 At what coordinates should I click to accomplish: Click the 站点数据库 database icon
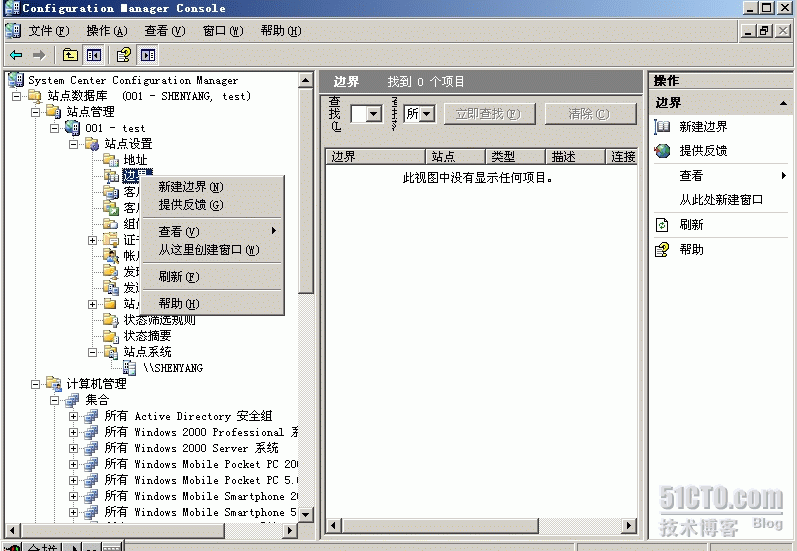click(x=35, y=96)
